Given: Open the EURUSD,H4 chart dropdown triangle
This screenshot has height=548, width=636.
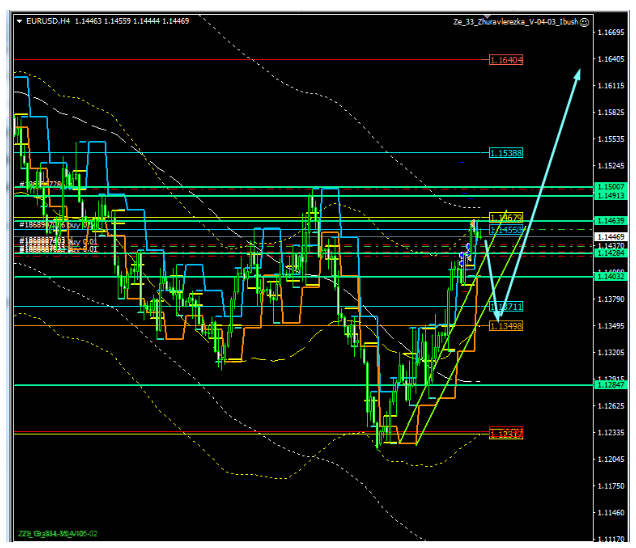Looking at the screenshot, I should pyautogui.click(x=19, y=20).
